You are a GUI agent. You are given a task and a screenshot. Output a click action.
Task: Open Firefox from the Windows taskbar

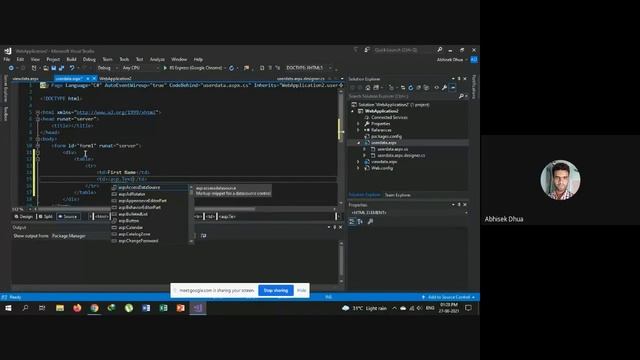(x=77, y=308)
